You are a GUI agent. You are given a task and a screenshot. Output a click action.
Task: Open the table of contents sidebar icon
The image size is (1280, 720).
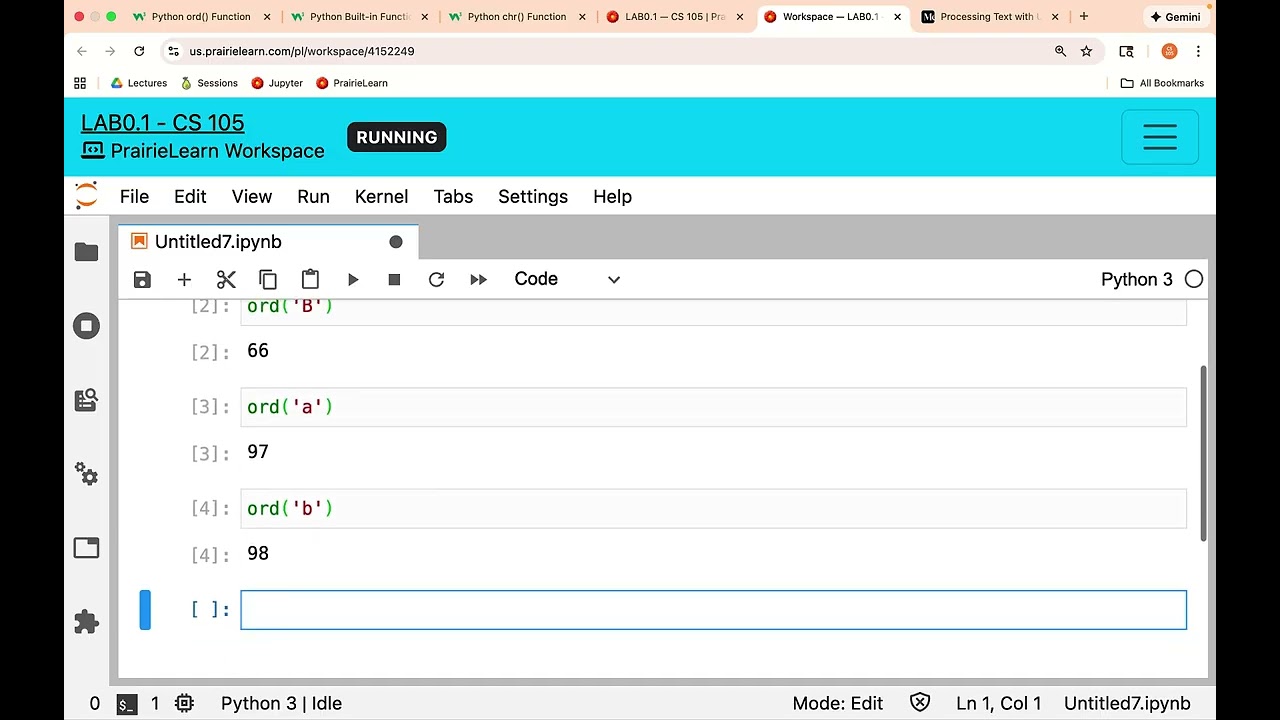(86, 400)
